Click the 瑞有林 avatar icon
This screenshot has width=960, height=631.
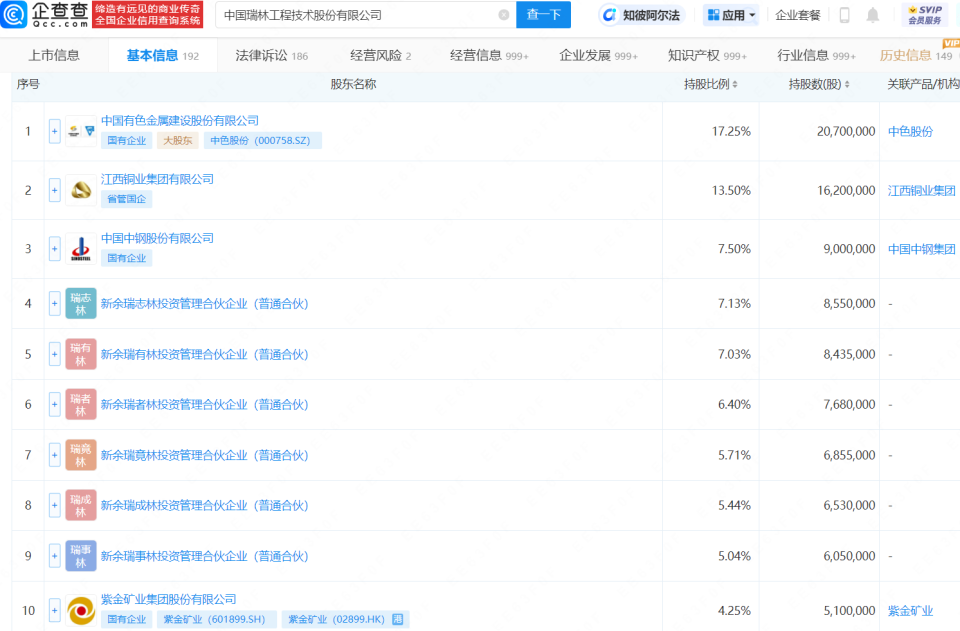(81, 354)
